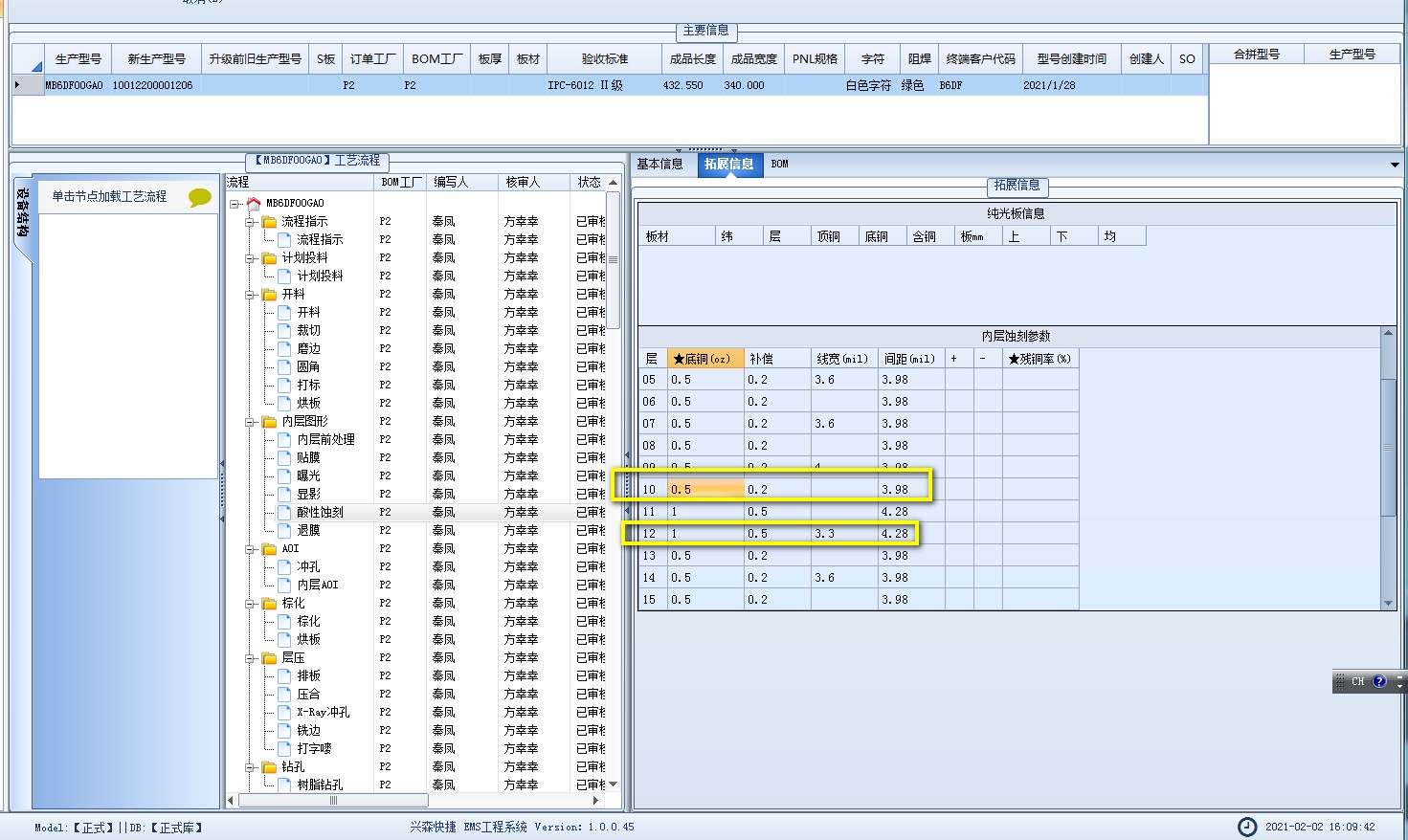
Task: Switch to the 基本信息 tab
Action: [x=660, y=164]
